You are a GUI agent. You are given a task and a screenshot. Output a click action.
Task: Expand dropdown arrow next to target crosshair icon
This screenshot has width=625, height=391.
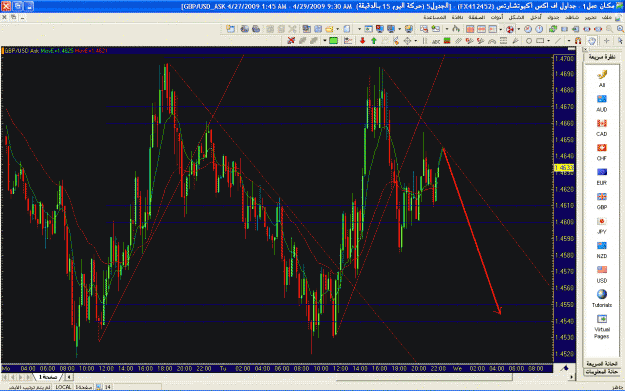click(x=416, y=41)
